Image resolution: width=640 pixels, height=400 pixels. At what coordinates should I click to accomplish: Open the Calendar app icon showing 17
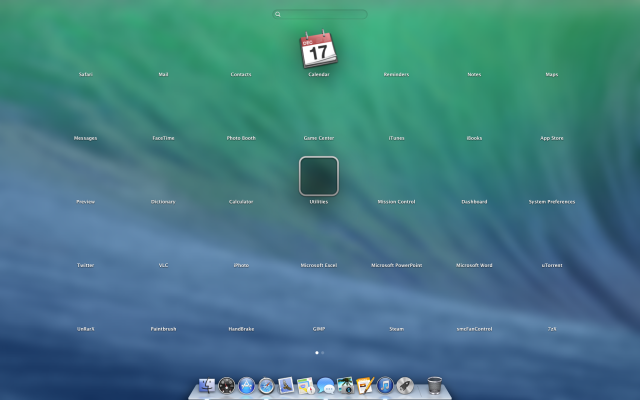318,49
